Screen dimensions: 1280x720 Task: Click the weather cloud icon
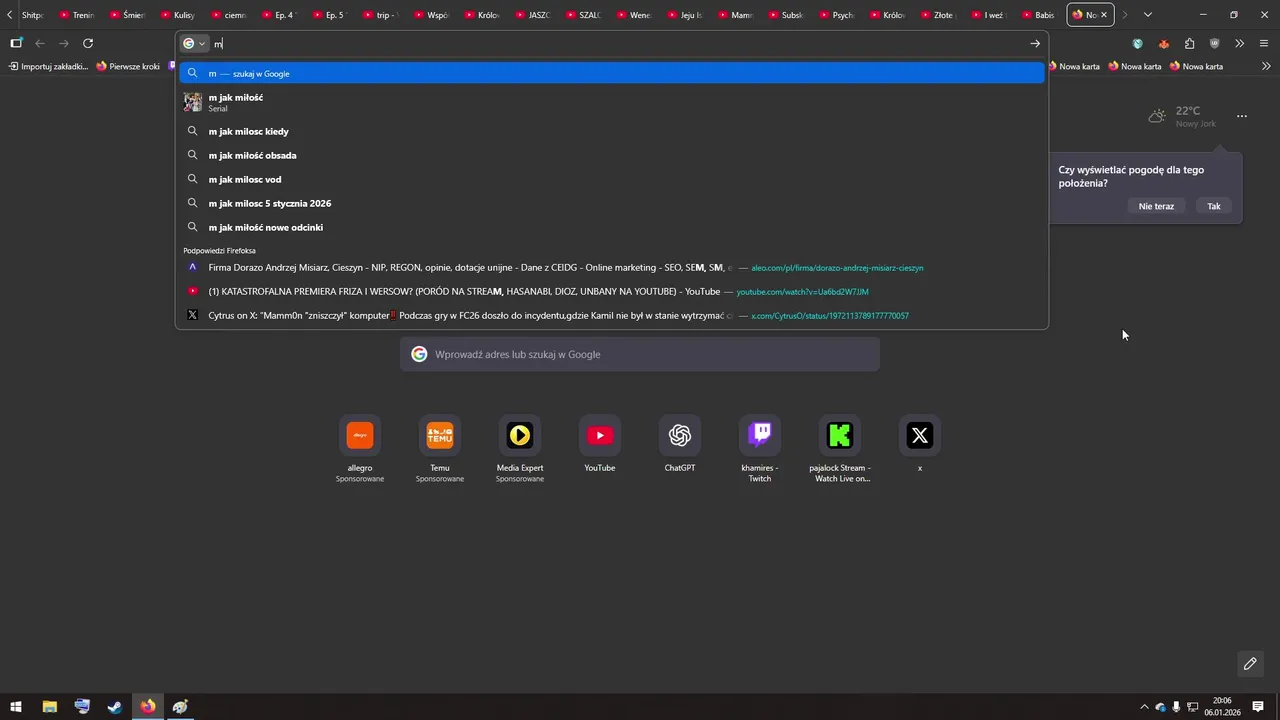(x=1157, y=116)
